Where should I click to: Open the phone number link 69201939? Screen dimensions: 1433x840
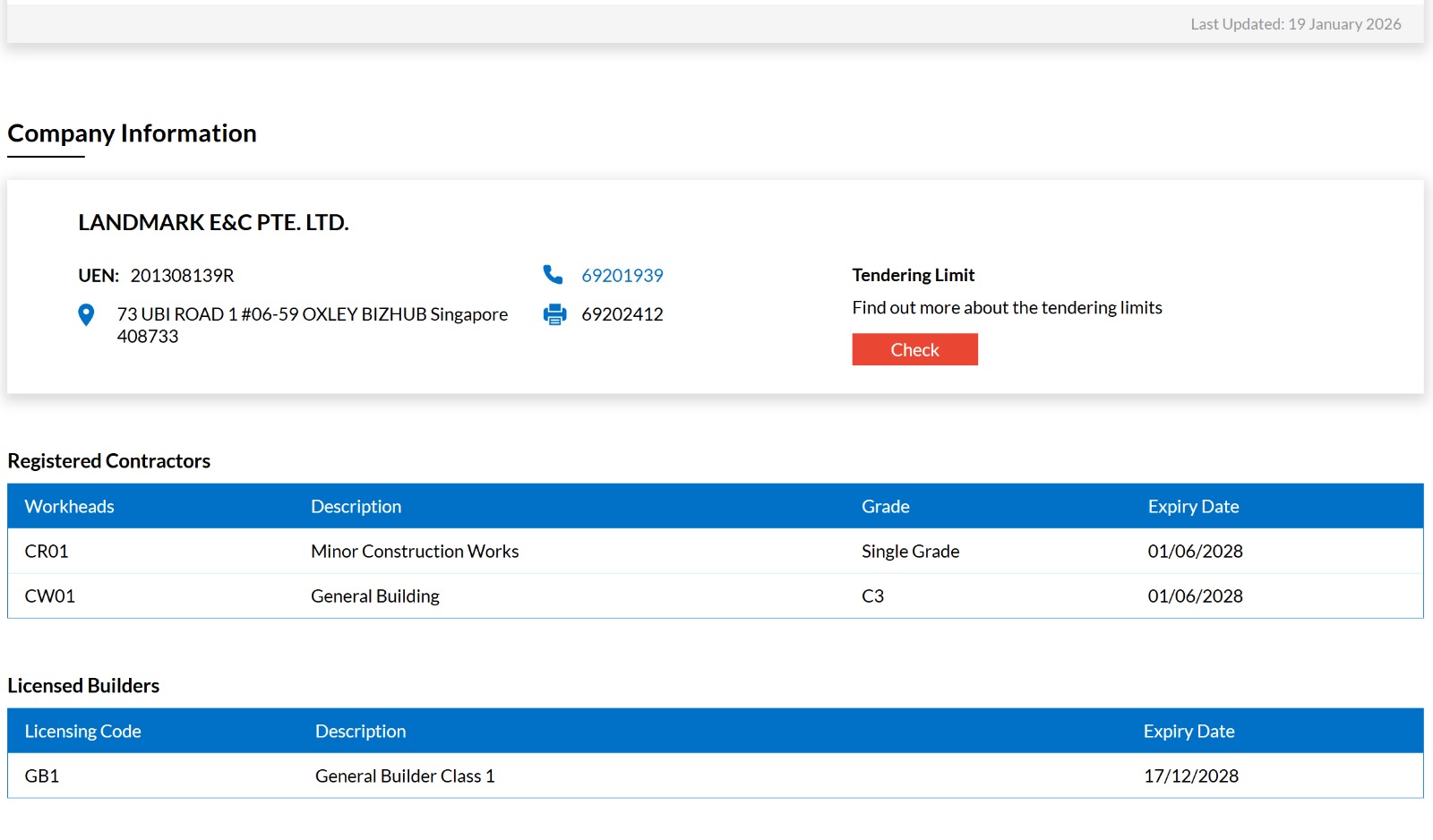coord(622,276)
